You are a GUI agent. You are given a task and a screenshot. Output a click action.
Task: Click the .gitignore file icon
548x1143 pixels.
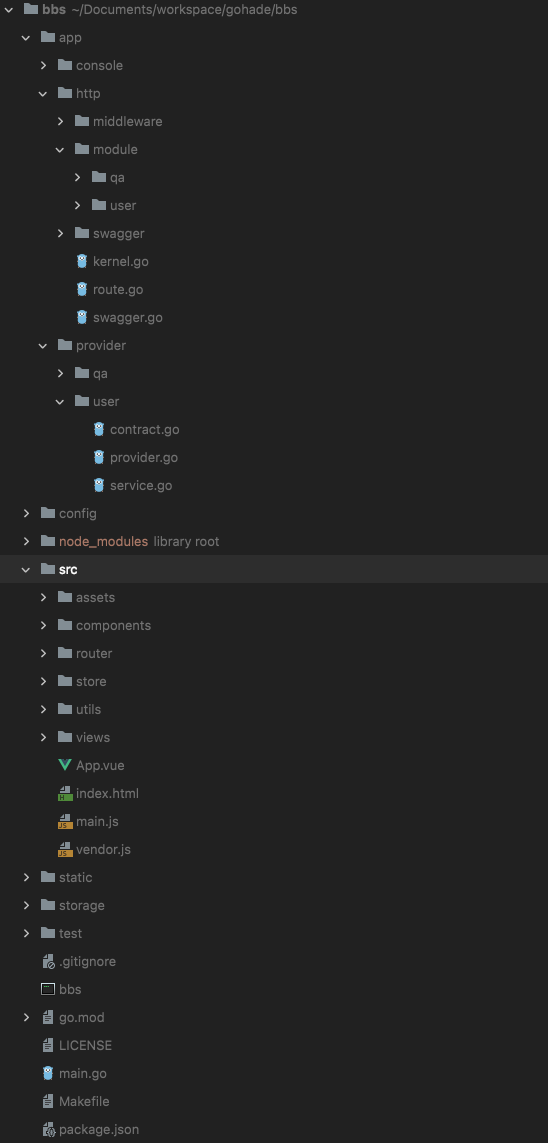[x=48, y=961]
